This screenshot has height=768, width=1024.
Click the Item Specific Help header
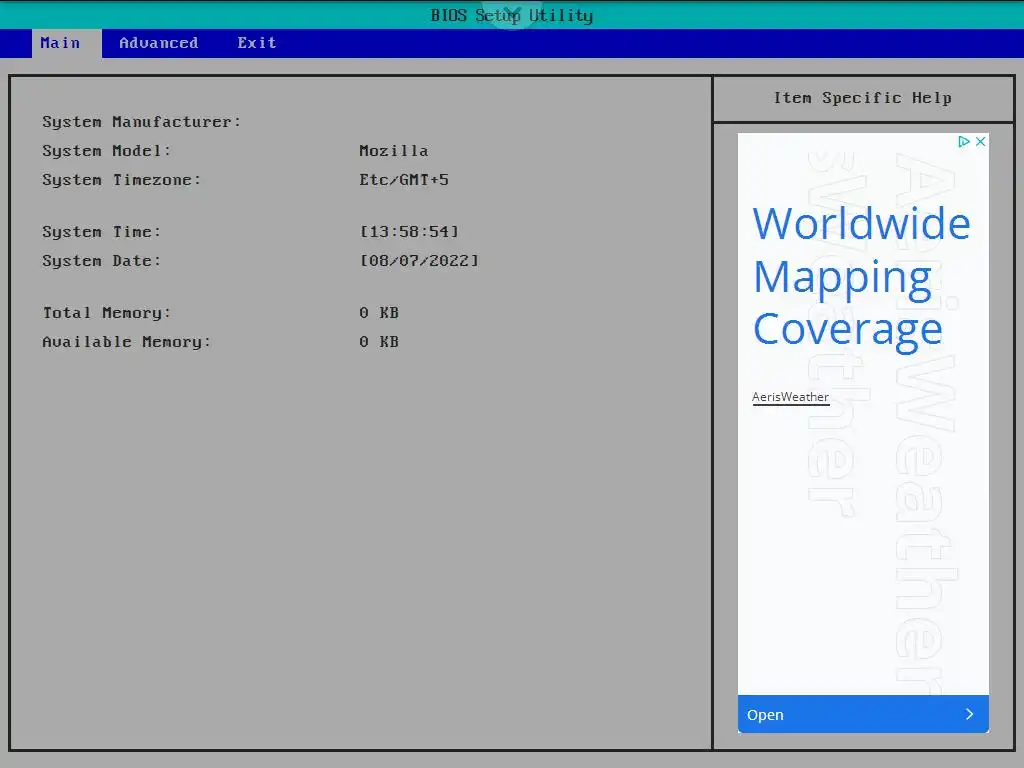(863, 98)
